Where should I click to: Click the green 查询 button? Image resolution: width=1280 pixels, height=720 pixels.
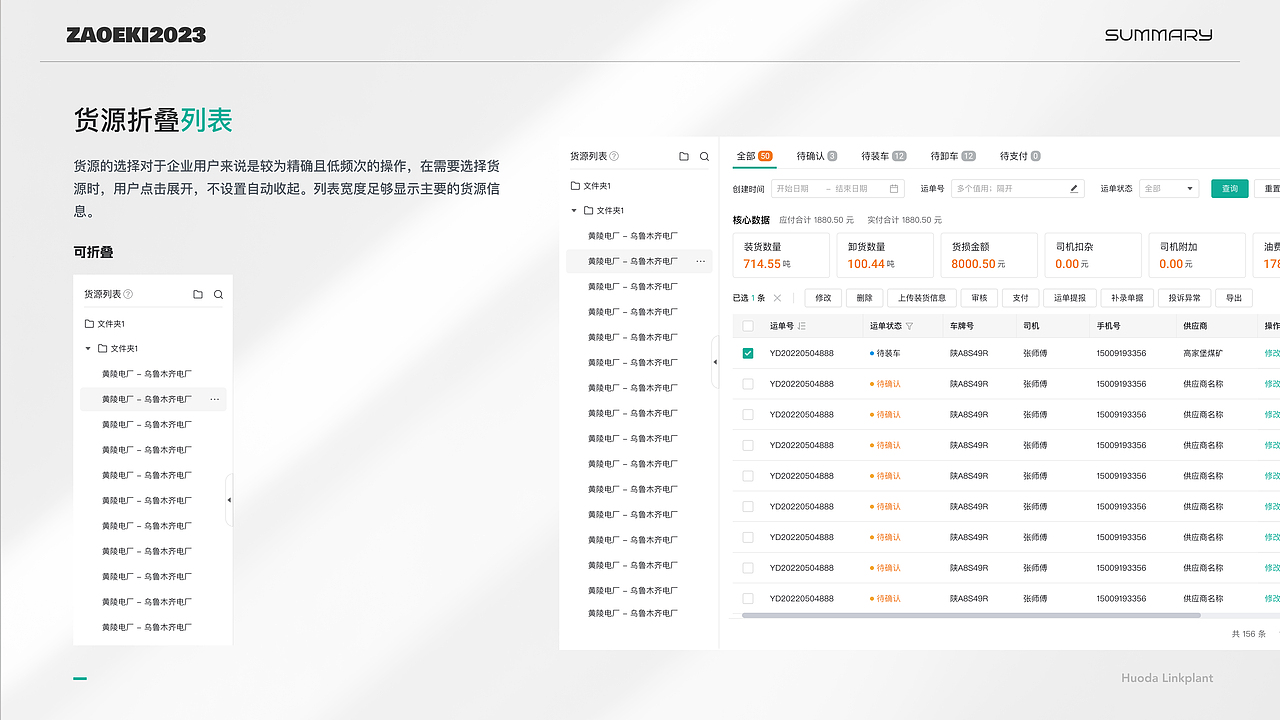coord(1230,188)
